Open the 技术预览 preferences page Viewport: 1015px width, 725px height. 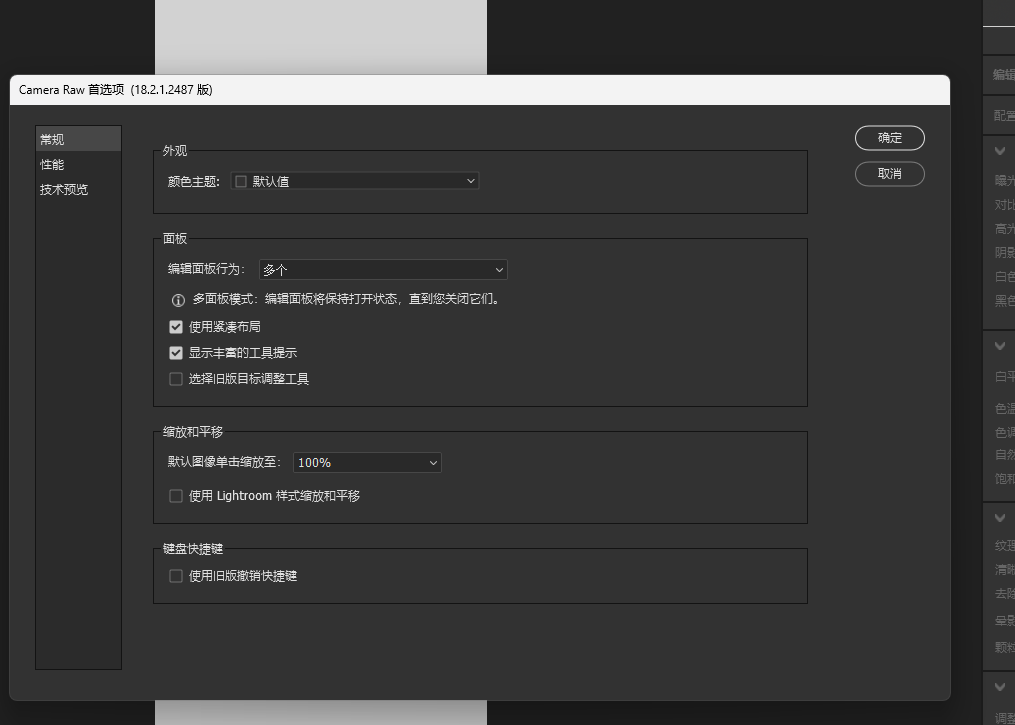coord(64,189)
